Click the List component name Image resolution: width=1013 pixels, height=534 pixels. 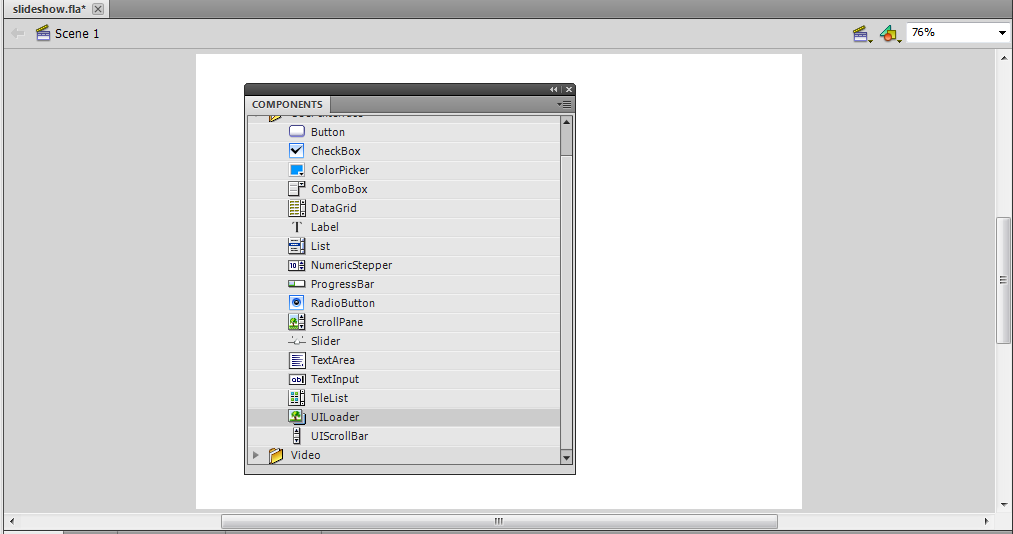click(x=320, y=246)
